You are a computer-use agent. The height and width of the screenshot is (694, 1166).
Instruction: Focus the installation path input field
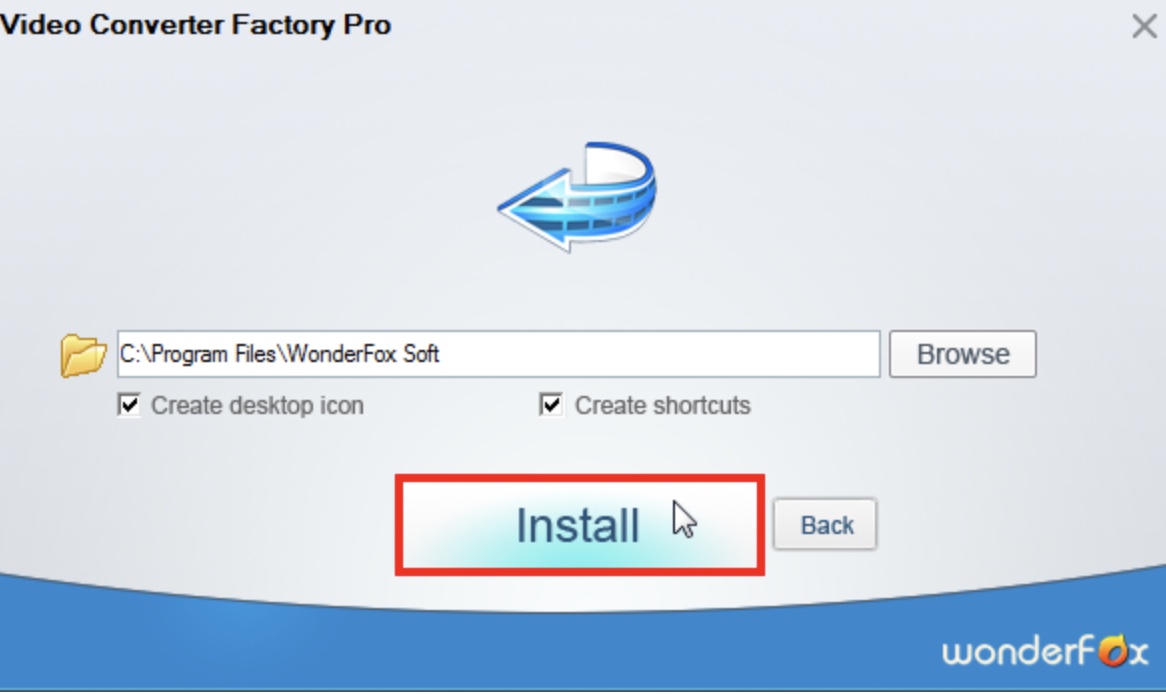[498, 354]
